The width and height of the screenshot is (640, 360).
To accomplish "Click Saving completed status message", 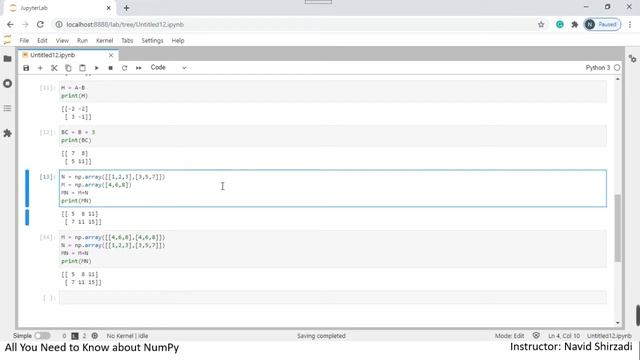I will 321,336.
